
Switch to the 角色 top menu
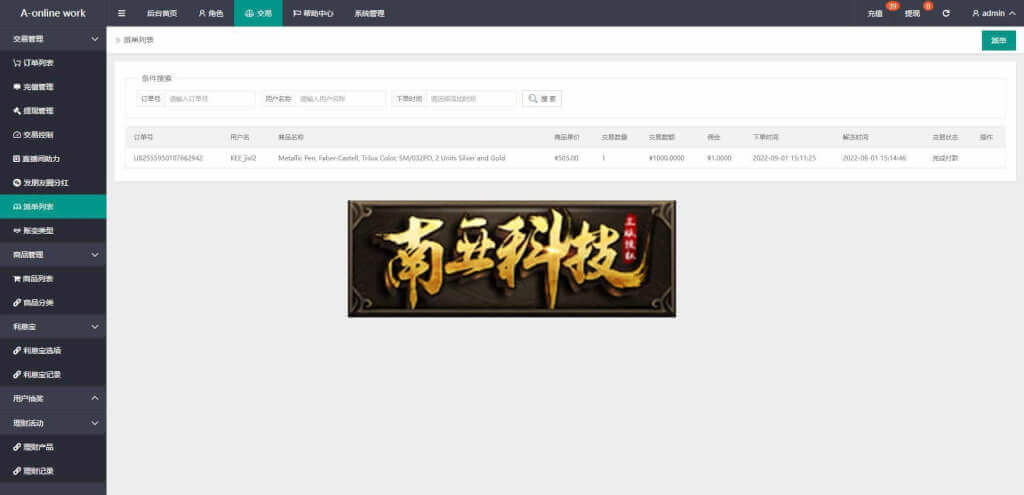(x=211, y=13)
